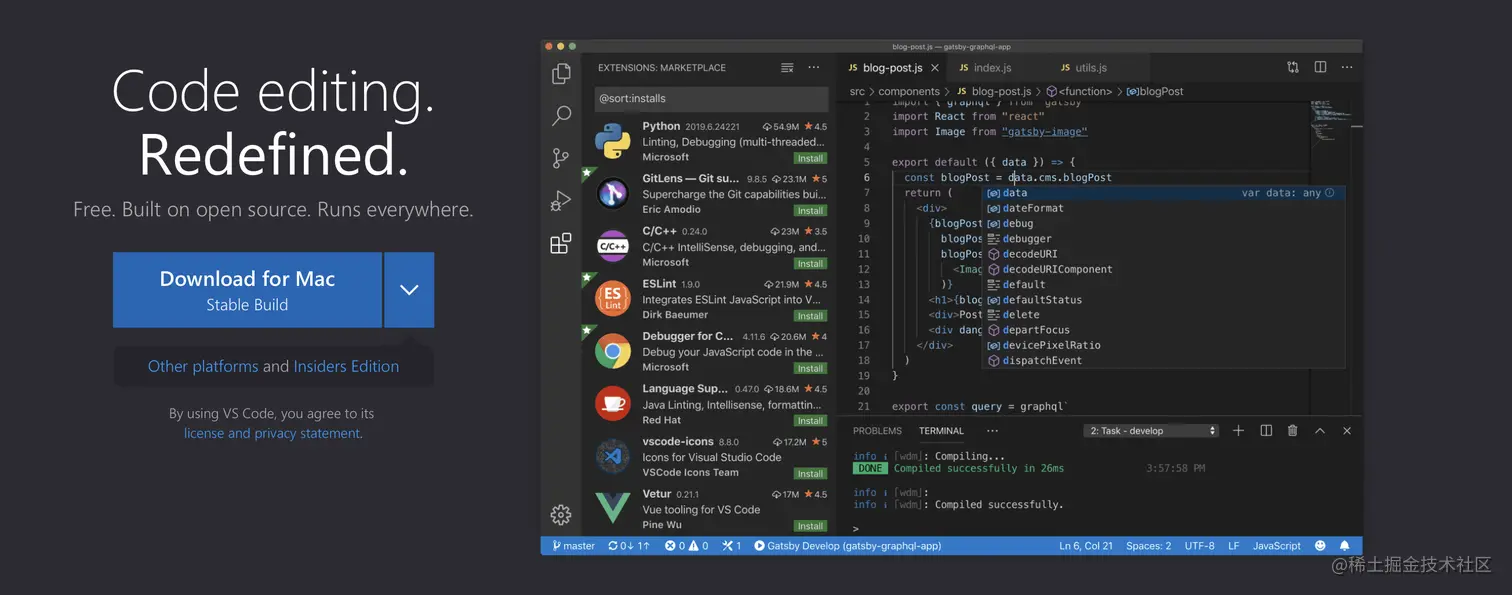The height and width of the screenshot is (595, 1512).
Task: Open the Run and Debug view
Action: coord(561,200)
